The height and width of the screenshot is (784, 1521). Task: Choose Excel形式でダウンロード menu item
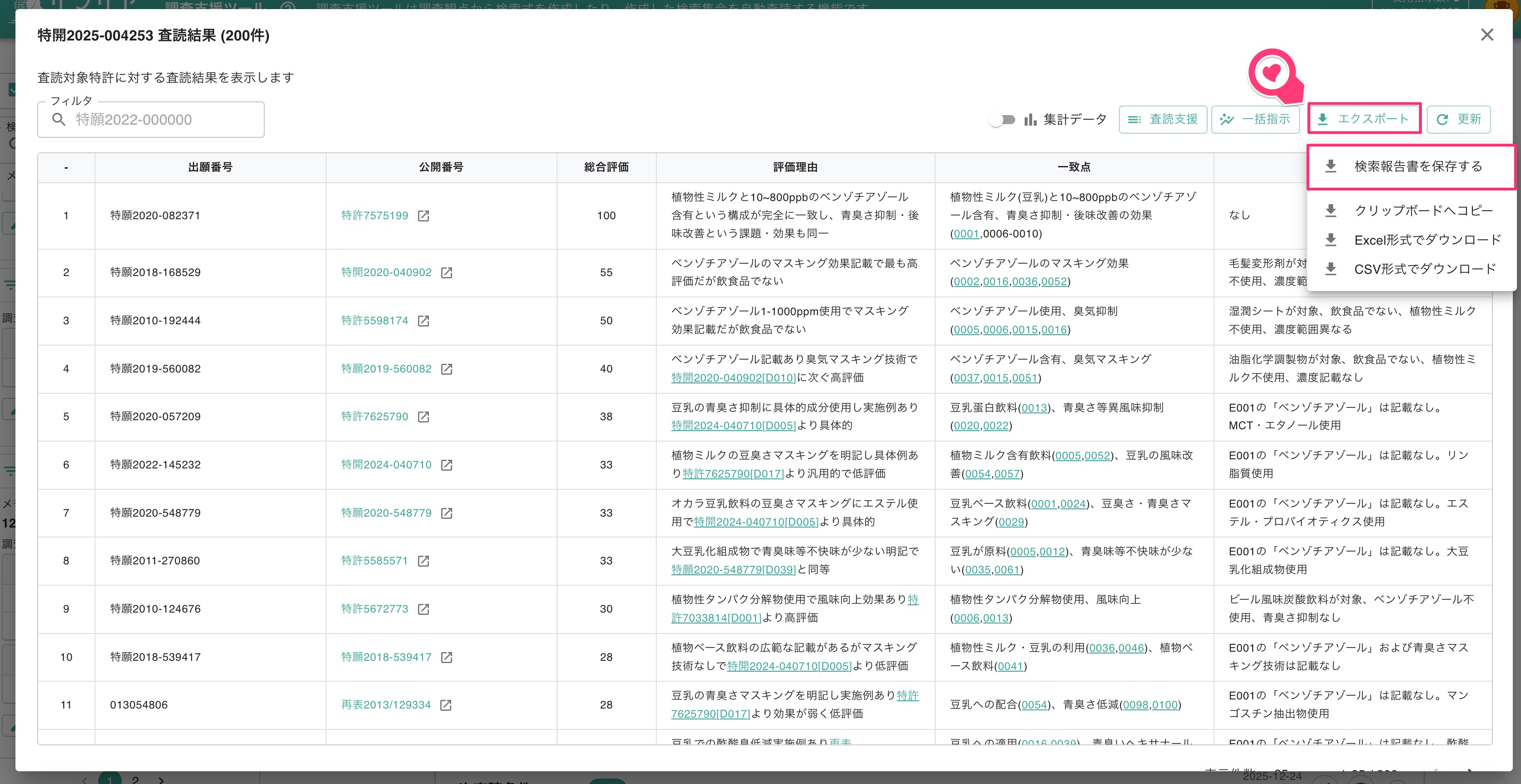pos(1411,240)
